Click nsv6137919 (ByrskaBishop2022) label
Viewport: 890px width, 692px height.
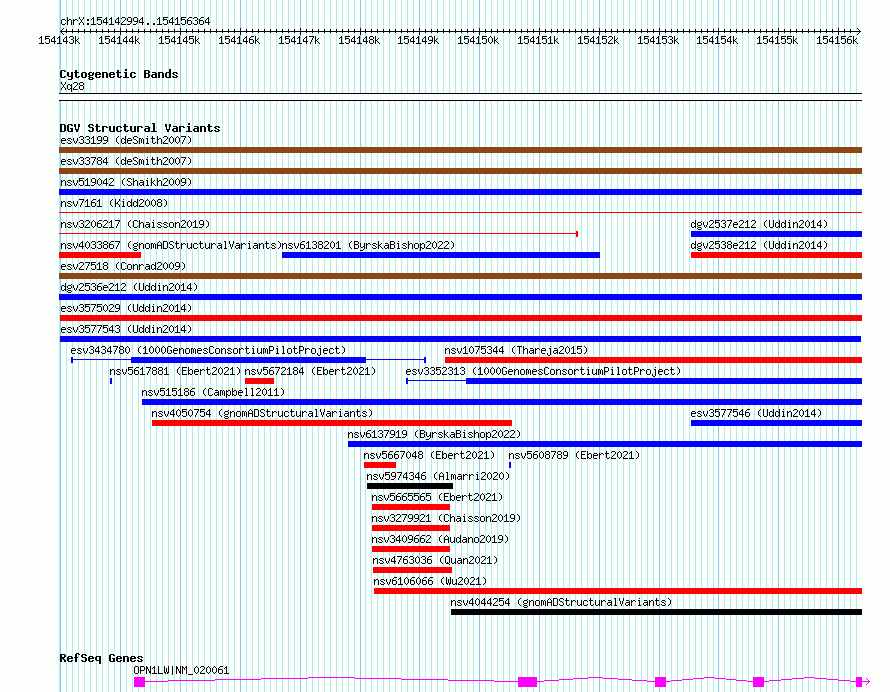[434, 434]
